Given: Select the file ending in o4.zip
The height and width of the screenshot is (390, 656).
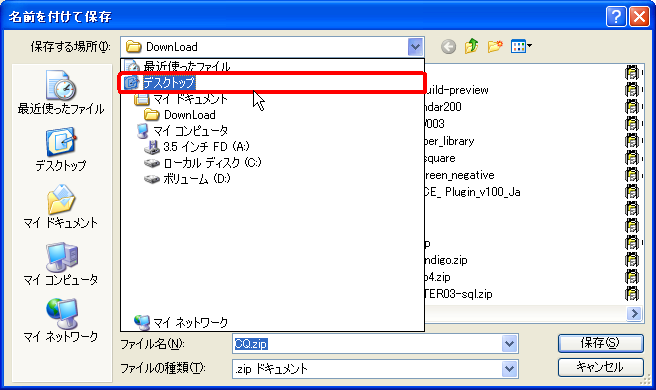Looking at the screenshot, I should click(438, 277).
